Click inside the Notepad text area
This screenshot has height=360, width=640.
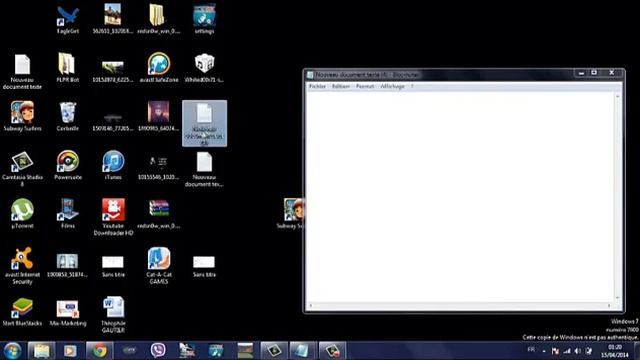coord(460,197)
